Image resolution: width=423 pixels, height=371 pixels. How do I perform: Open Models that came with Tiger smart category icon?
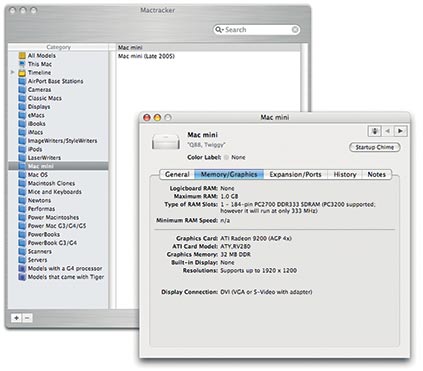pos(22,277)
